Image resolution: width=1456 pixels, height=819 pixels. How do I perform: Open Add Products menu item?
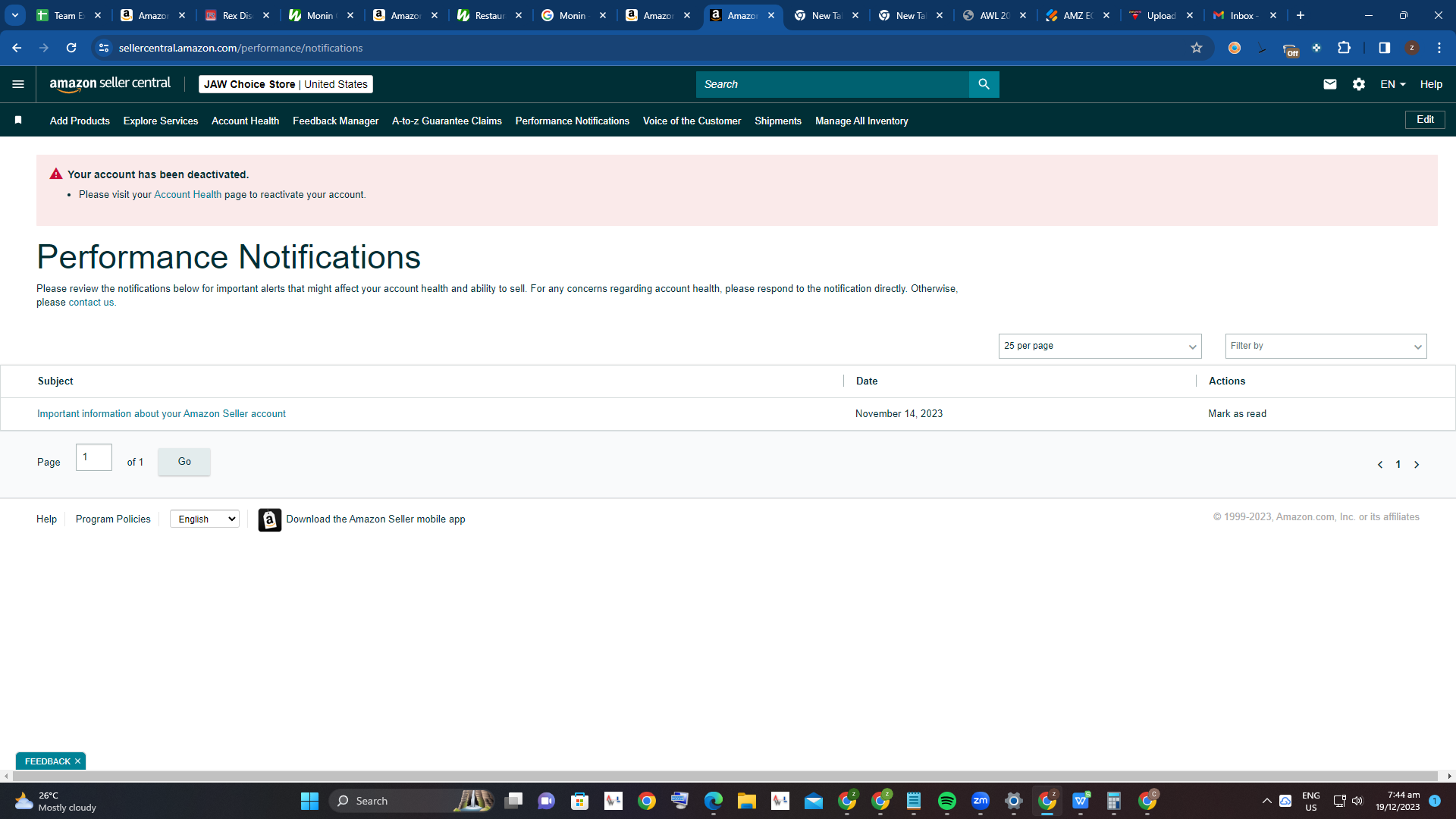(80, 121)
